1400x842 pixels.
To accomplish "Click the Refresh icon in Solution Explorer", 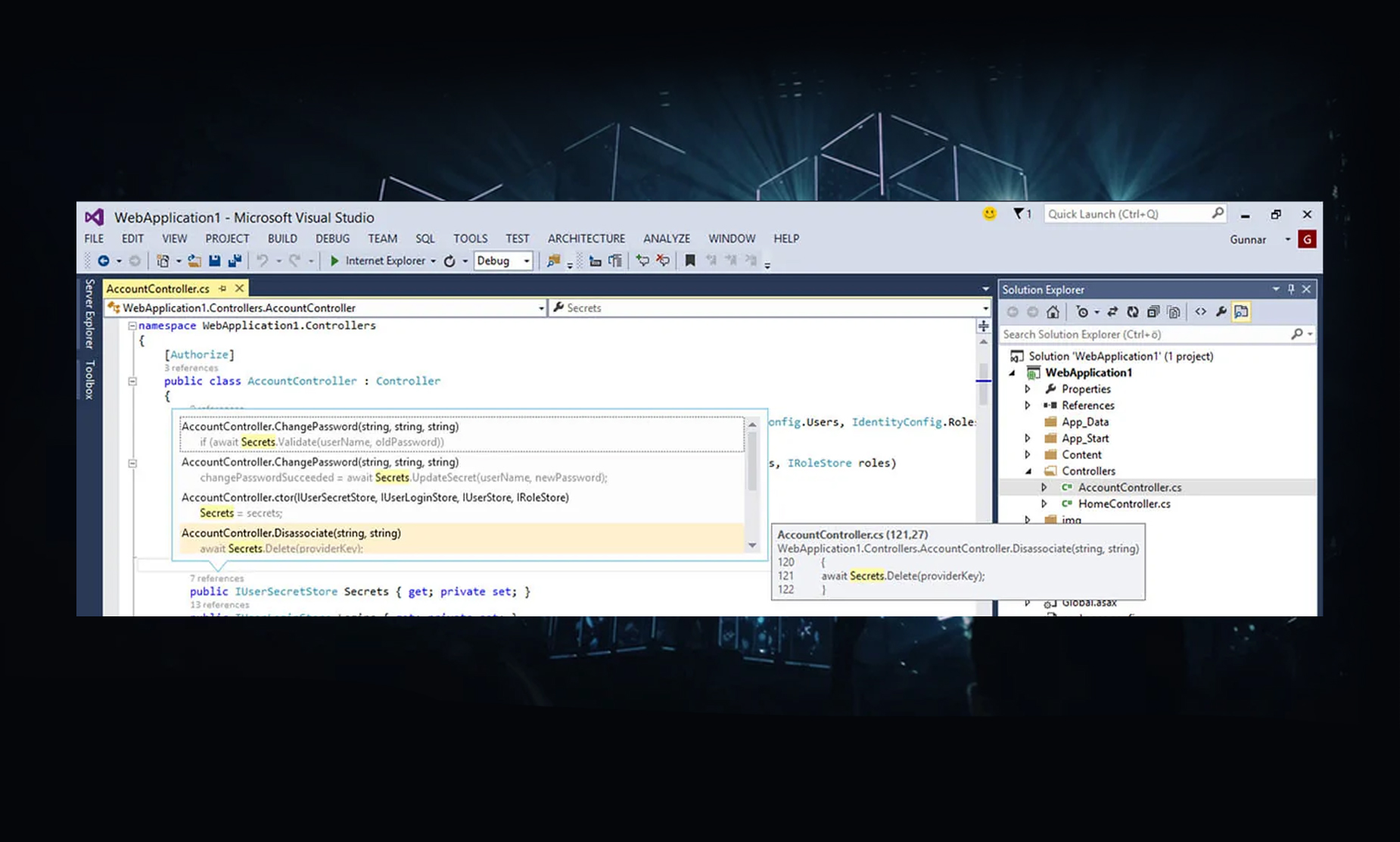I will (x=1132, y=312).
